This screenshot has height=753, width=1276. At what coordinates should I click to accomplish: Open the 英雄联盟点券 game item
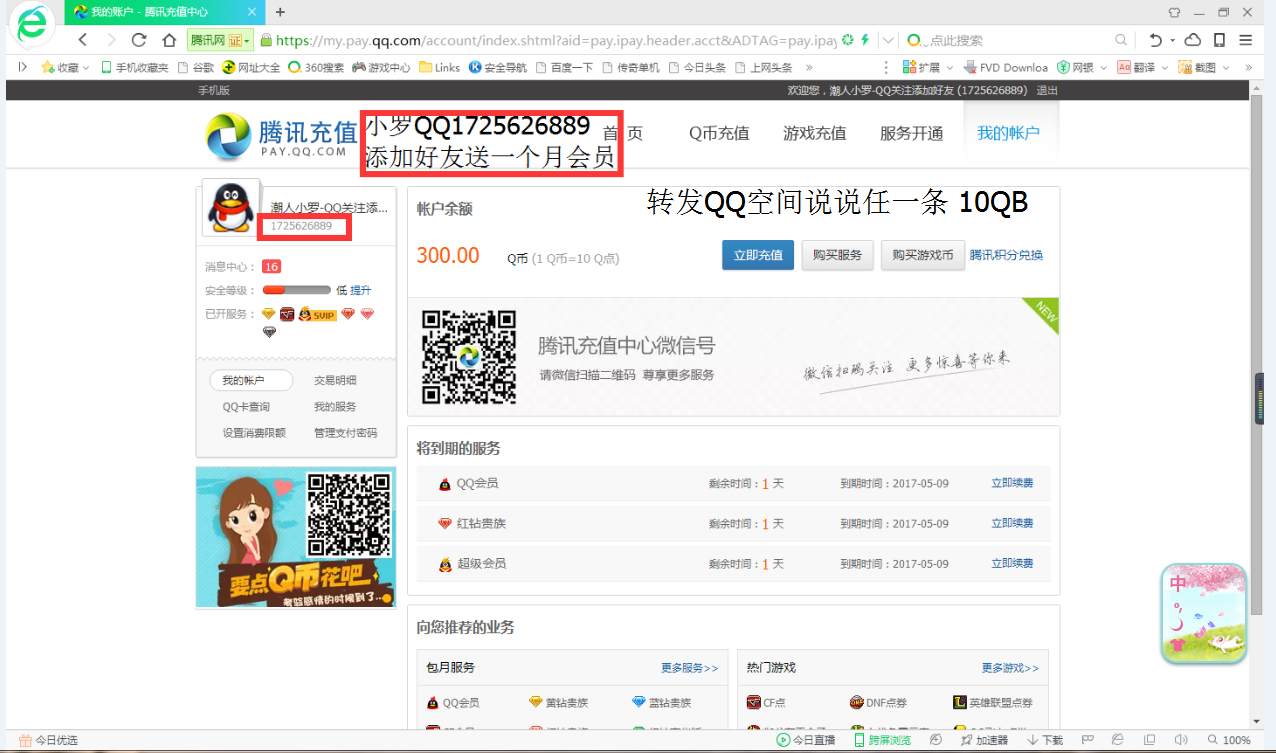click(993, 703)
